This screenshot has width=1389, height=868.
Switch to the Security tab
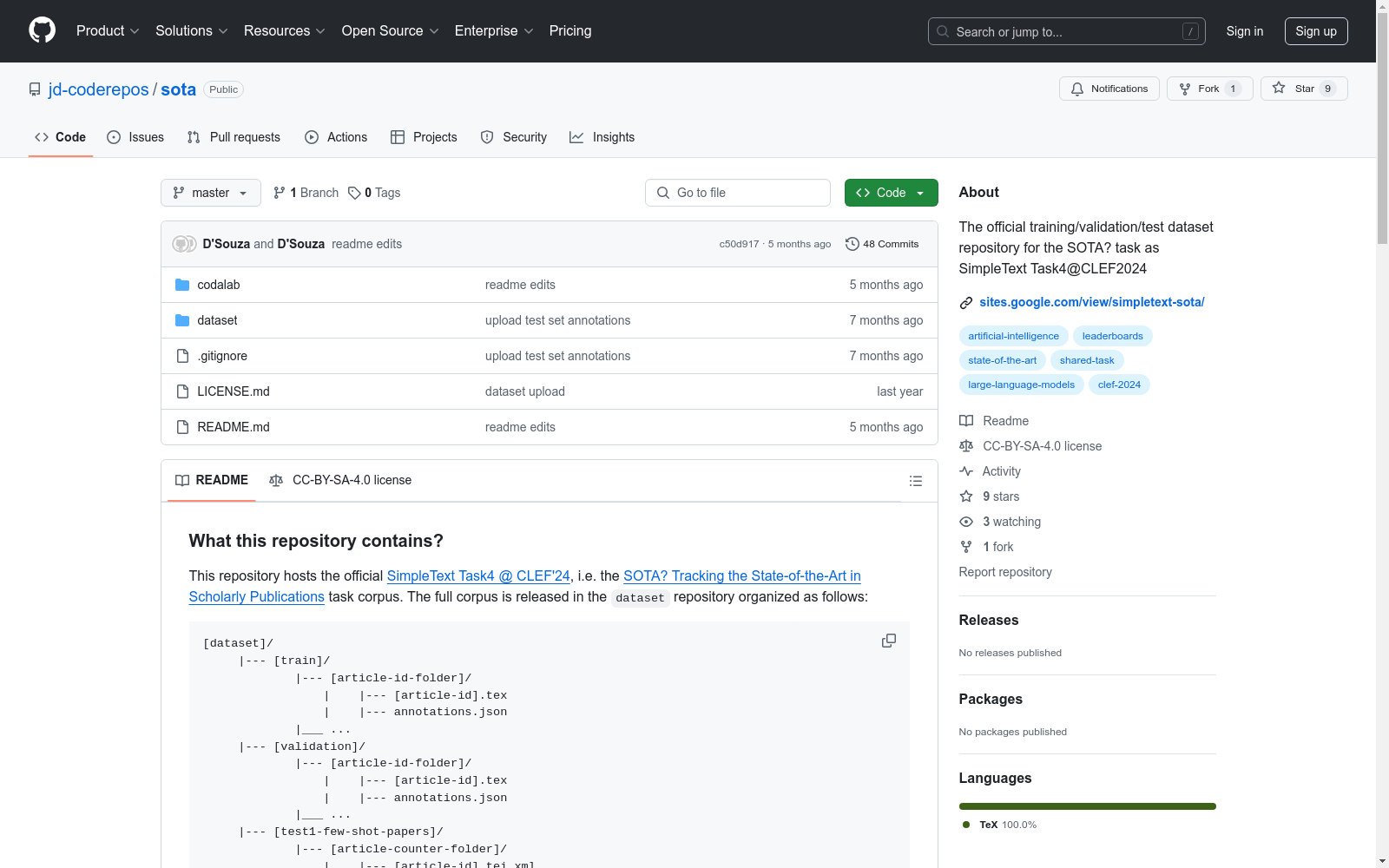(514, 137)
